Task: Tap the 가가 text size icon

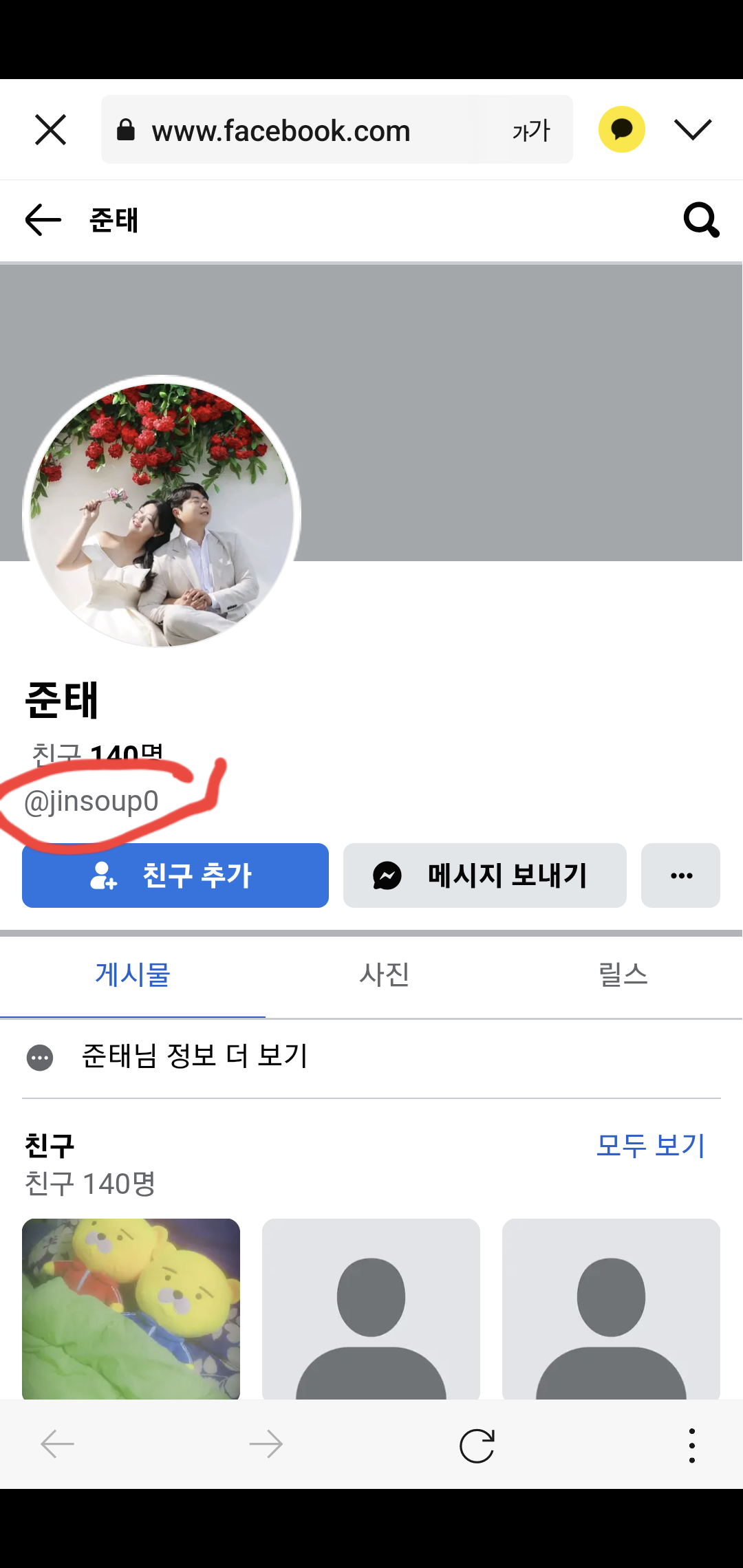Action: point(531,130)
